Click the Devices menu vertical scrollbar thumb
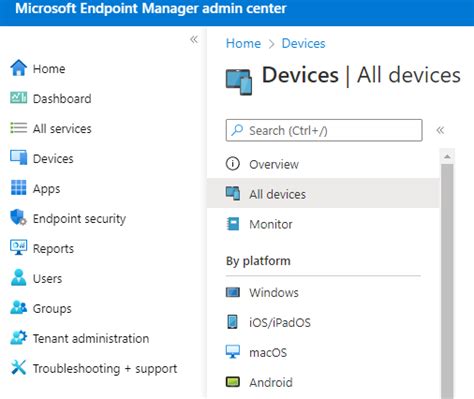474x399 pixels. click(447, 282)
